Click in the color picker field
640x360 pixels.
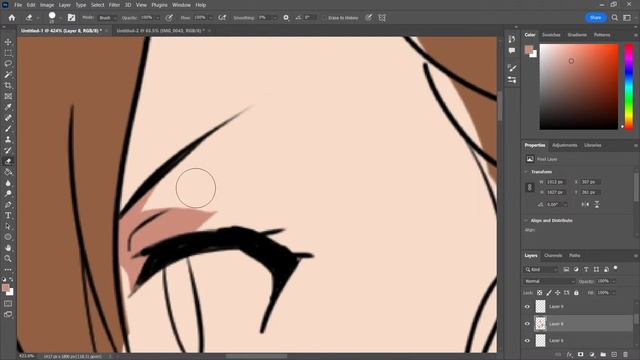(579, 87)
